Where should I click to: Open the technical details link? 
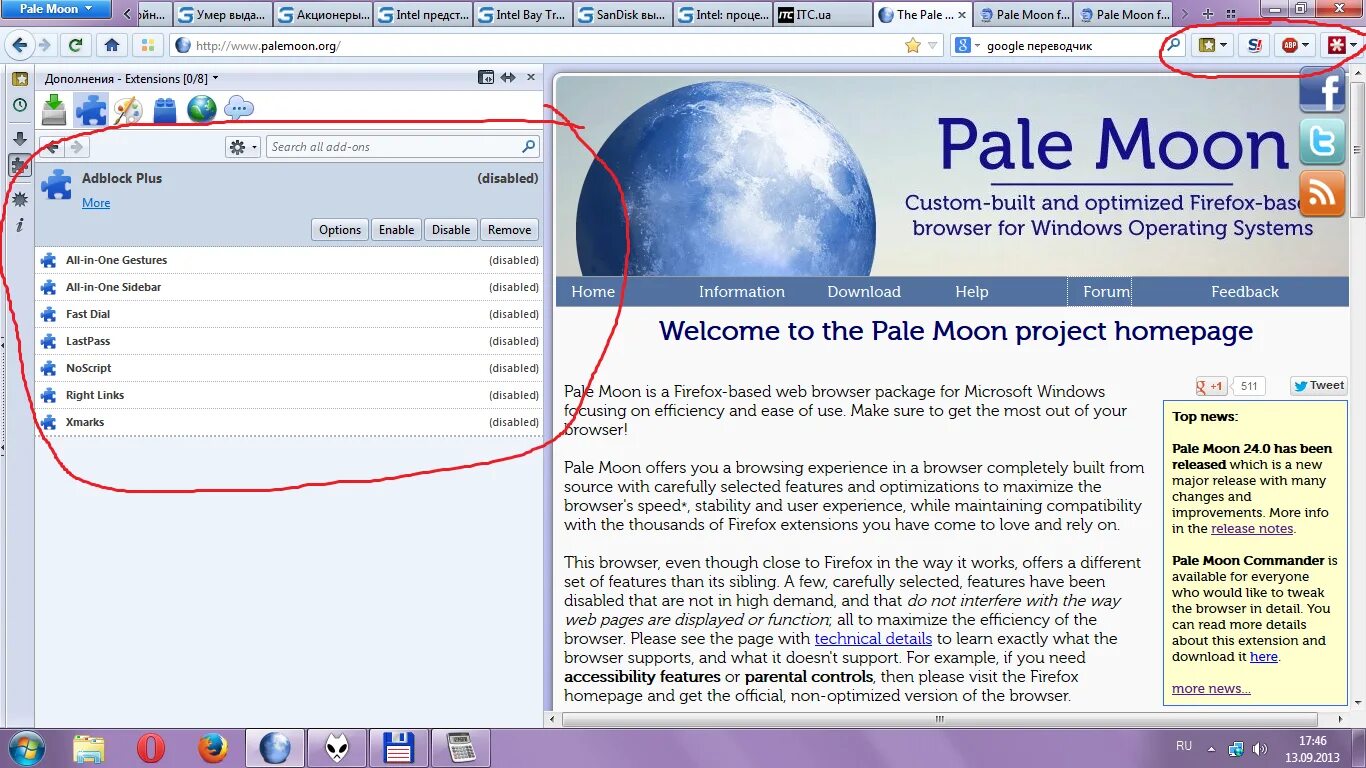tap(873, 639)
